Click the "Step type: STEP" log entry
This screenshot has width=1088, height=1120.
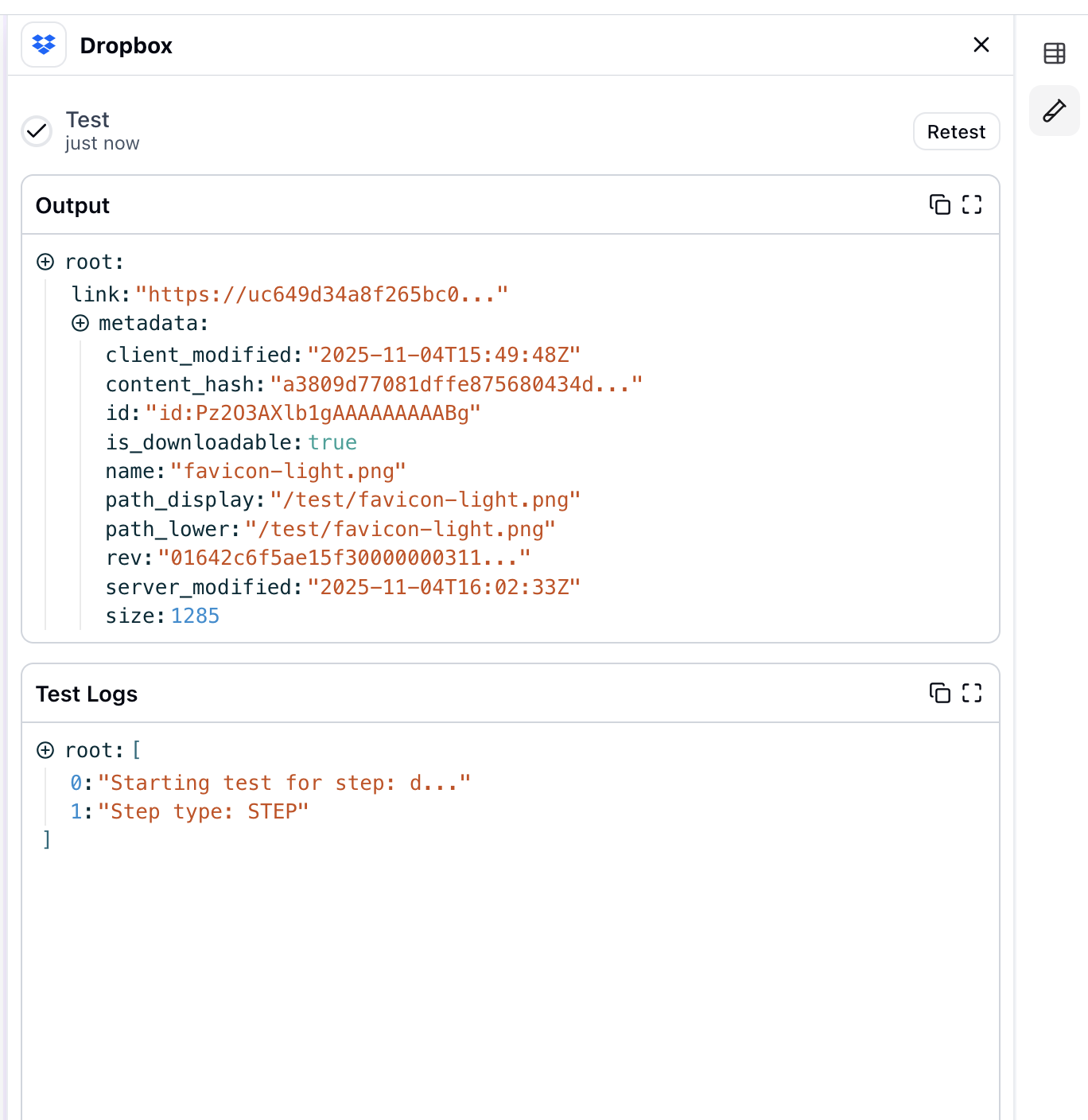point(203,812)
